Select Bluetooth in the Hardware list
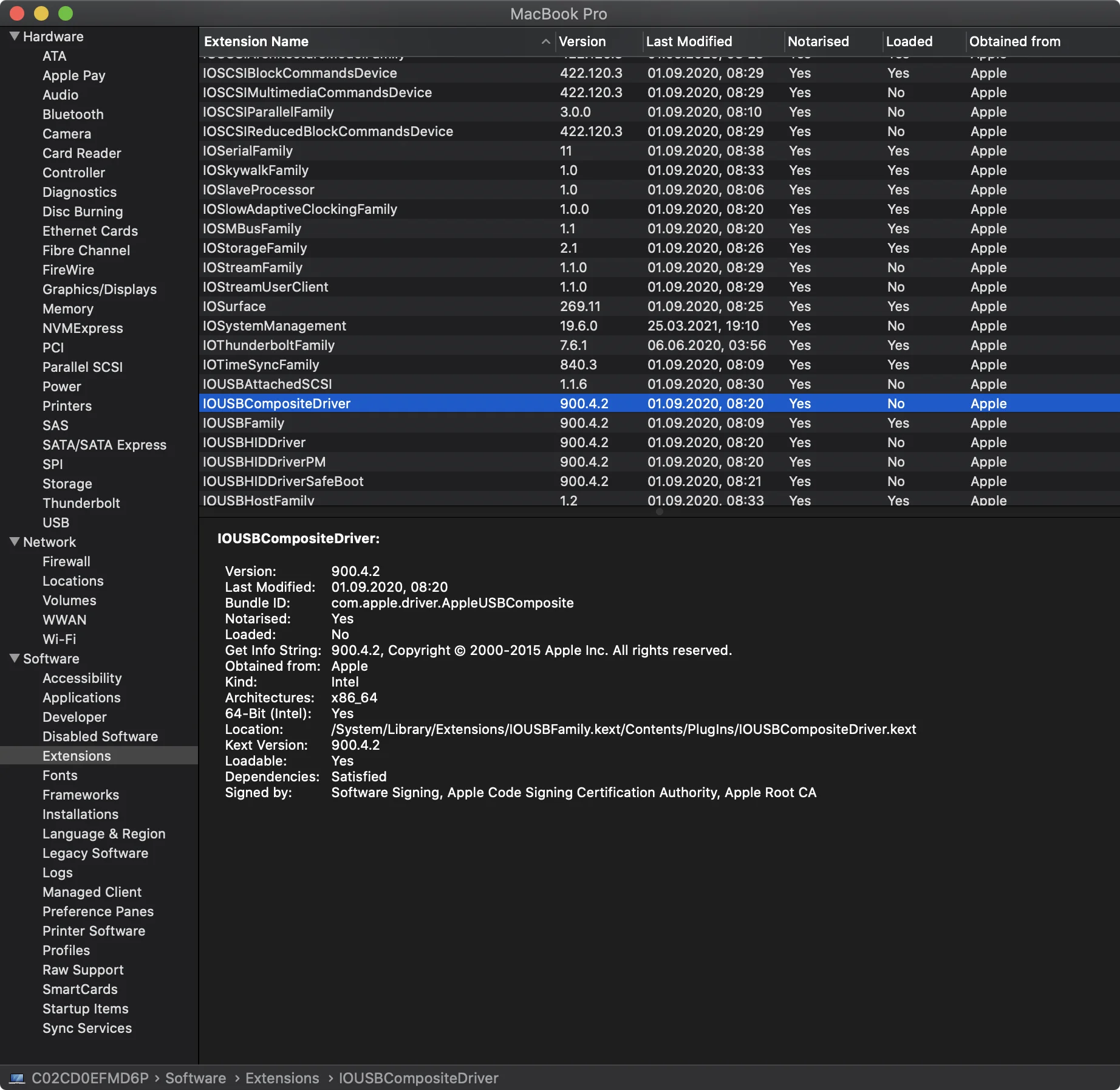Screen dimensions: 1120x1090 [x=73, y=114]
